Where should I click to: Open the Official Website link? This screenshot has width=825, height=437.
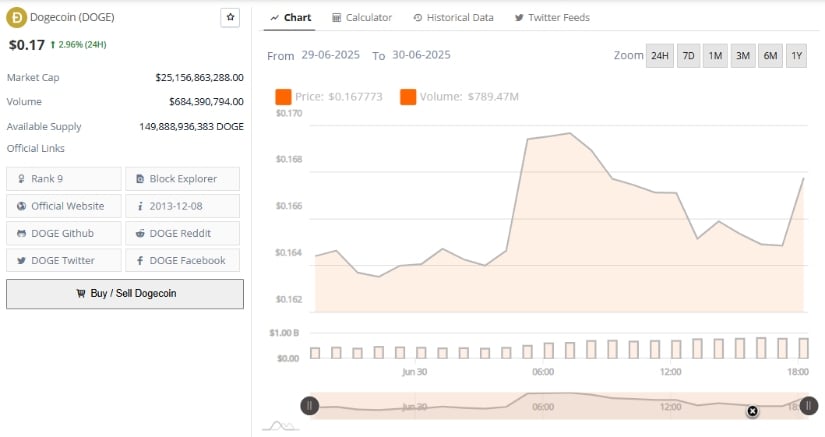(x=64, y=206)
